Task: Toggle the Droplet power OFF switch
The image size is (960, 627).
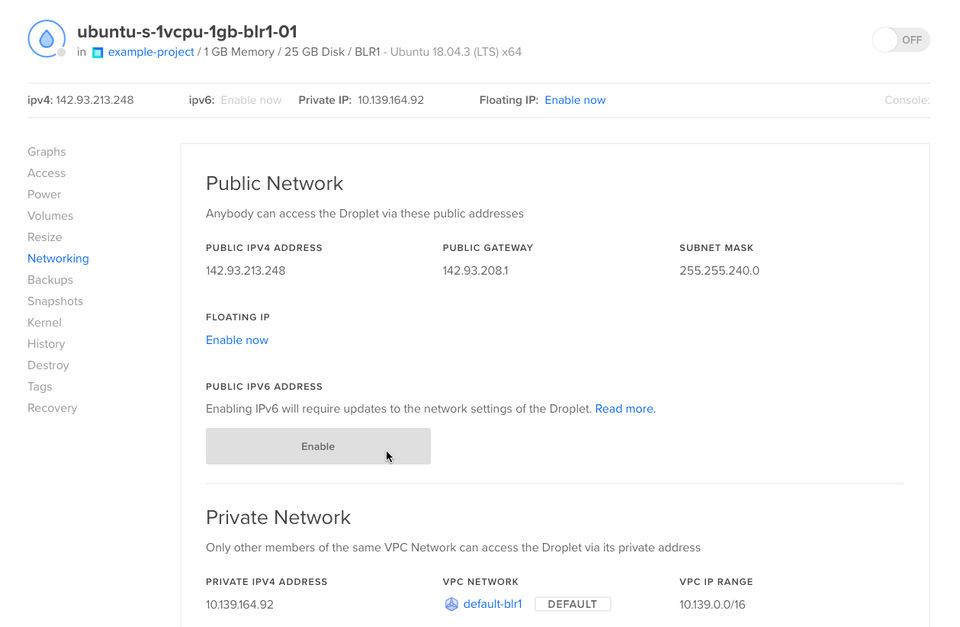Action: coord(900,40)
